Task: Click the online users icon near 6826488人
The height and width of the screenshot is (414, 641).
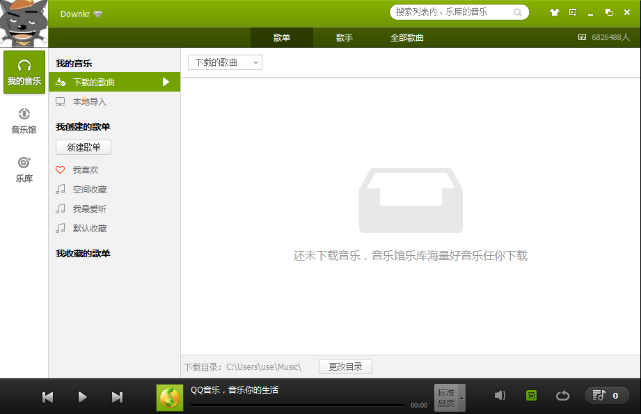Action: (x=582, y=37)
